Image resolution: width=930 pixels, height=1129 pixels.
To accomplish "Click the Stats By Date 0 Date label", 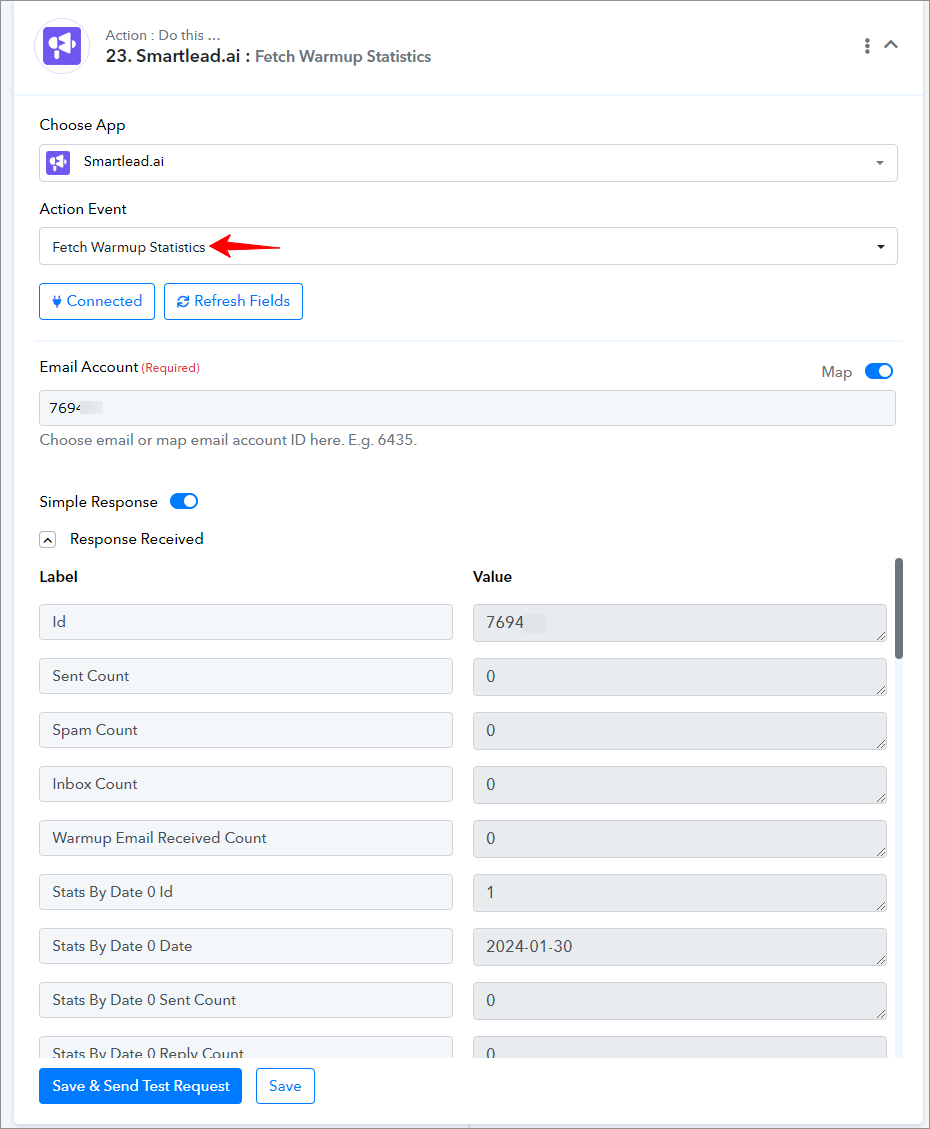I will coord(246,946).
